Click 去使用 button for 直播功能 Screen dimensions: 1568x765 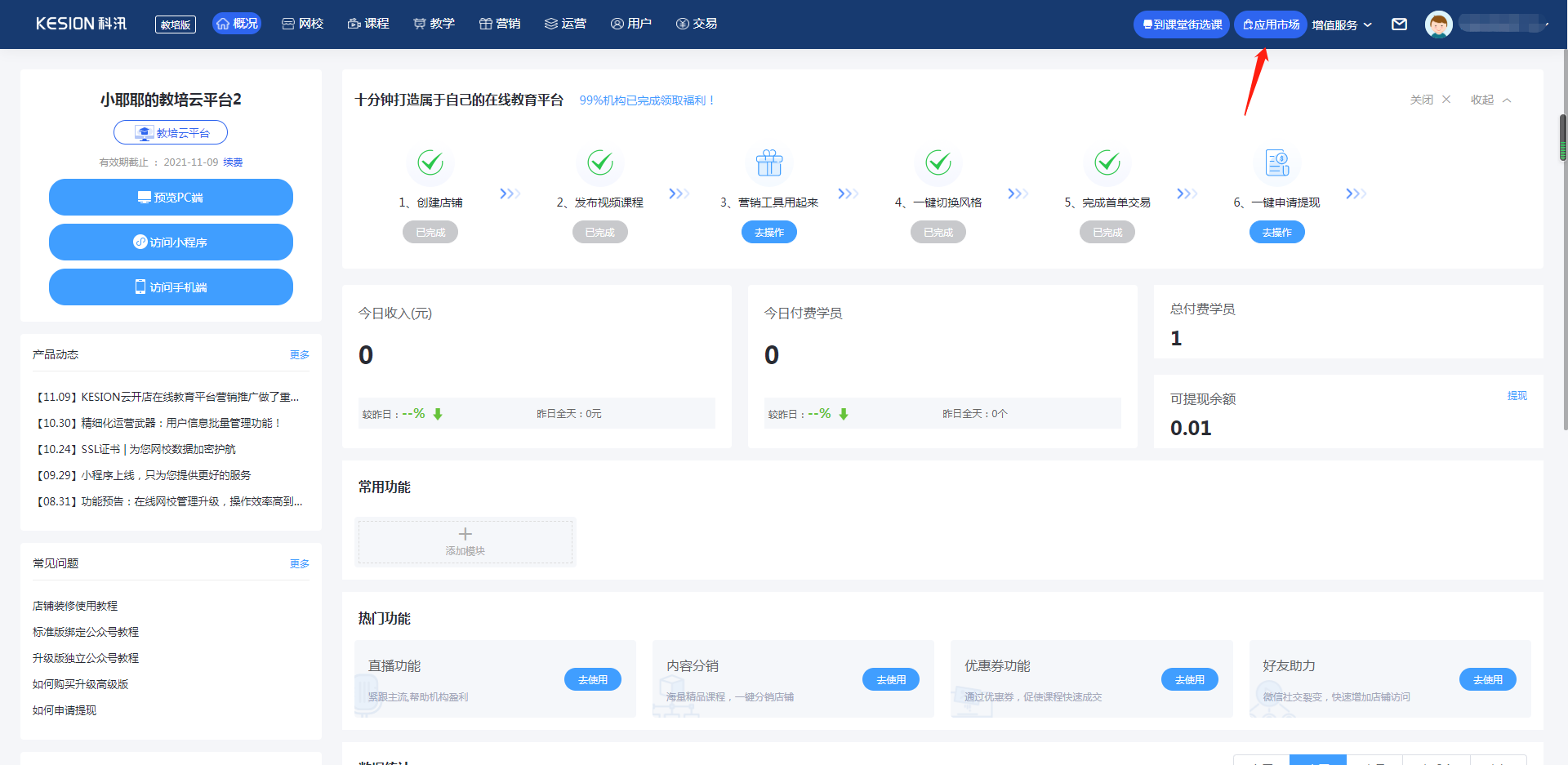click(592, 679)
